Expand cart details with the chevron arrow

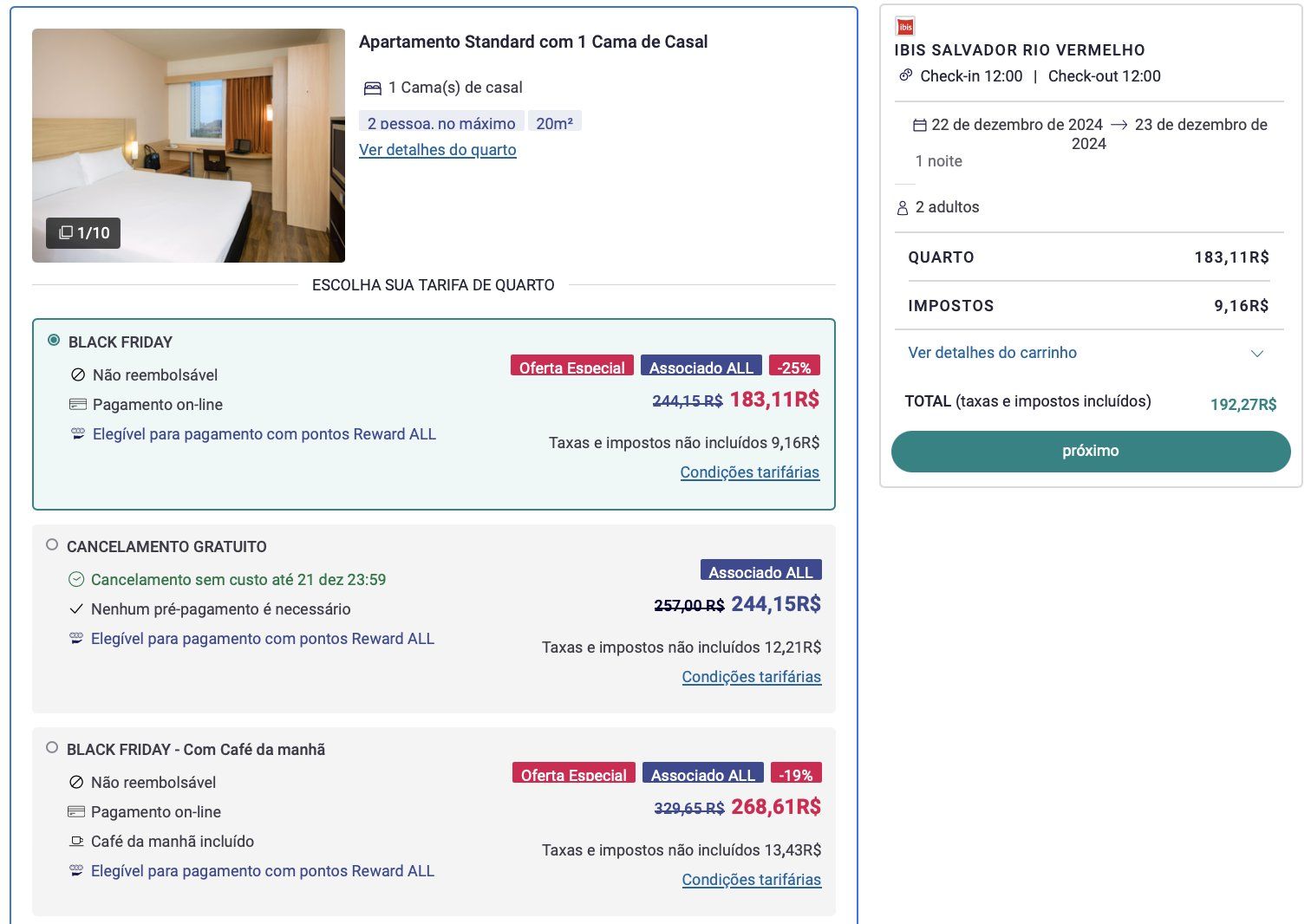1257,354
